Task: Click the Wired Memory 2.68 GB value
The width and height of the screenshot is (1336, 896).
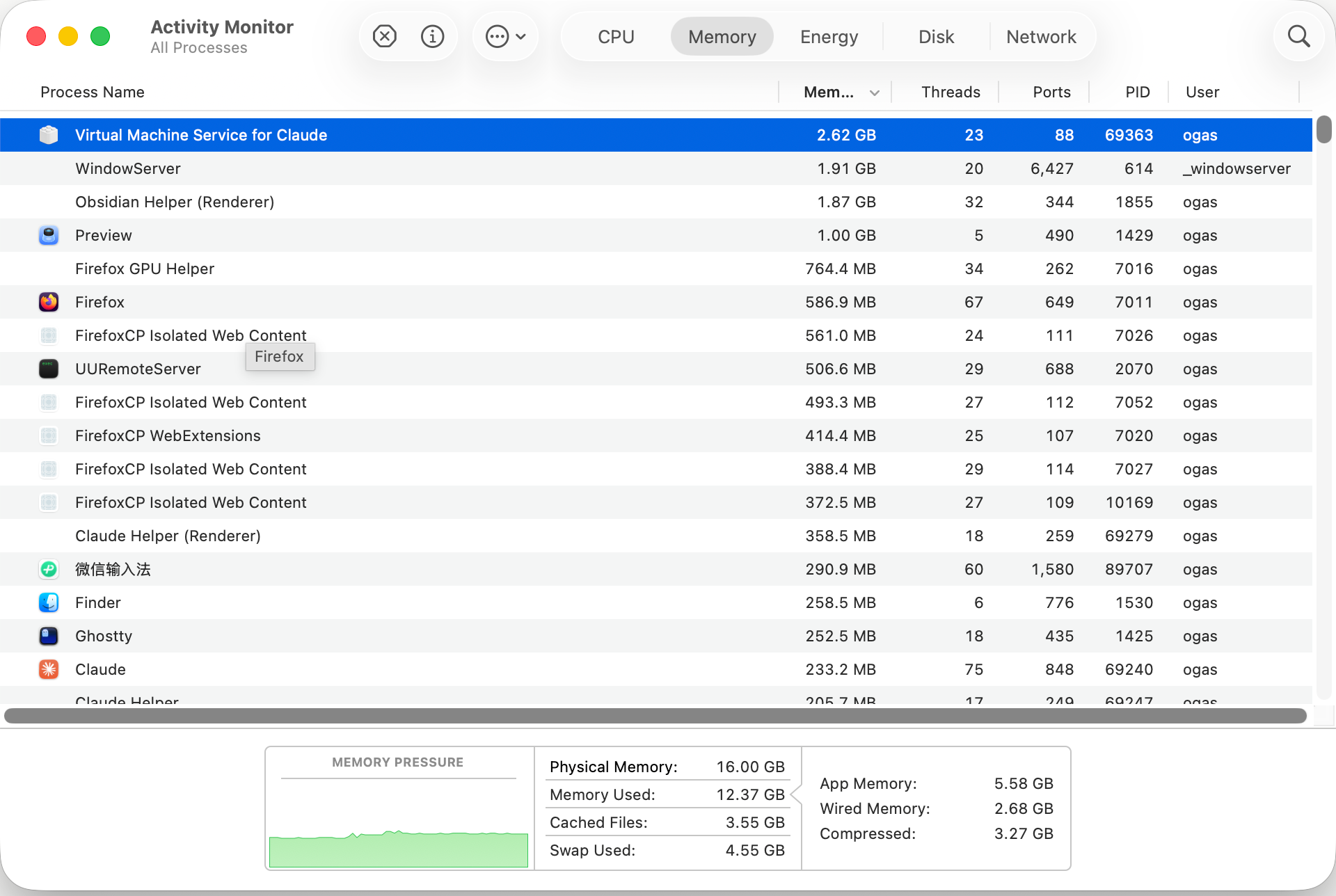Action: (1024, 808)
